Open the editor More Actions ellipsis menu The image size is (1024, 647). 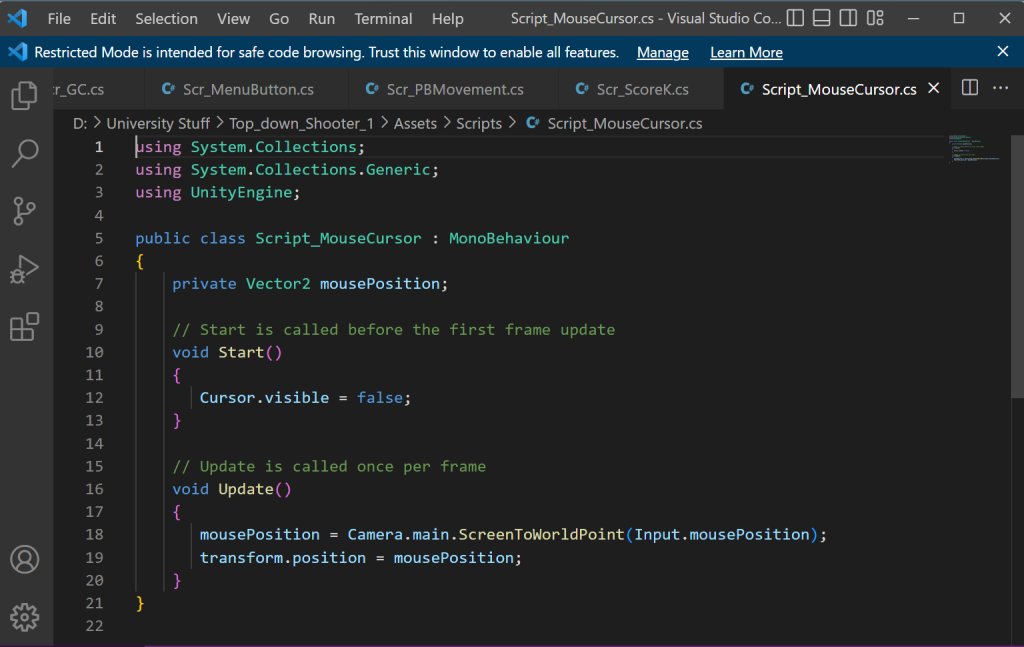pos(1000,88)
